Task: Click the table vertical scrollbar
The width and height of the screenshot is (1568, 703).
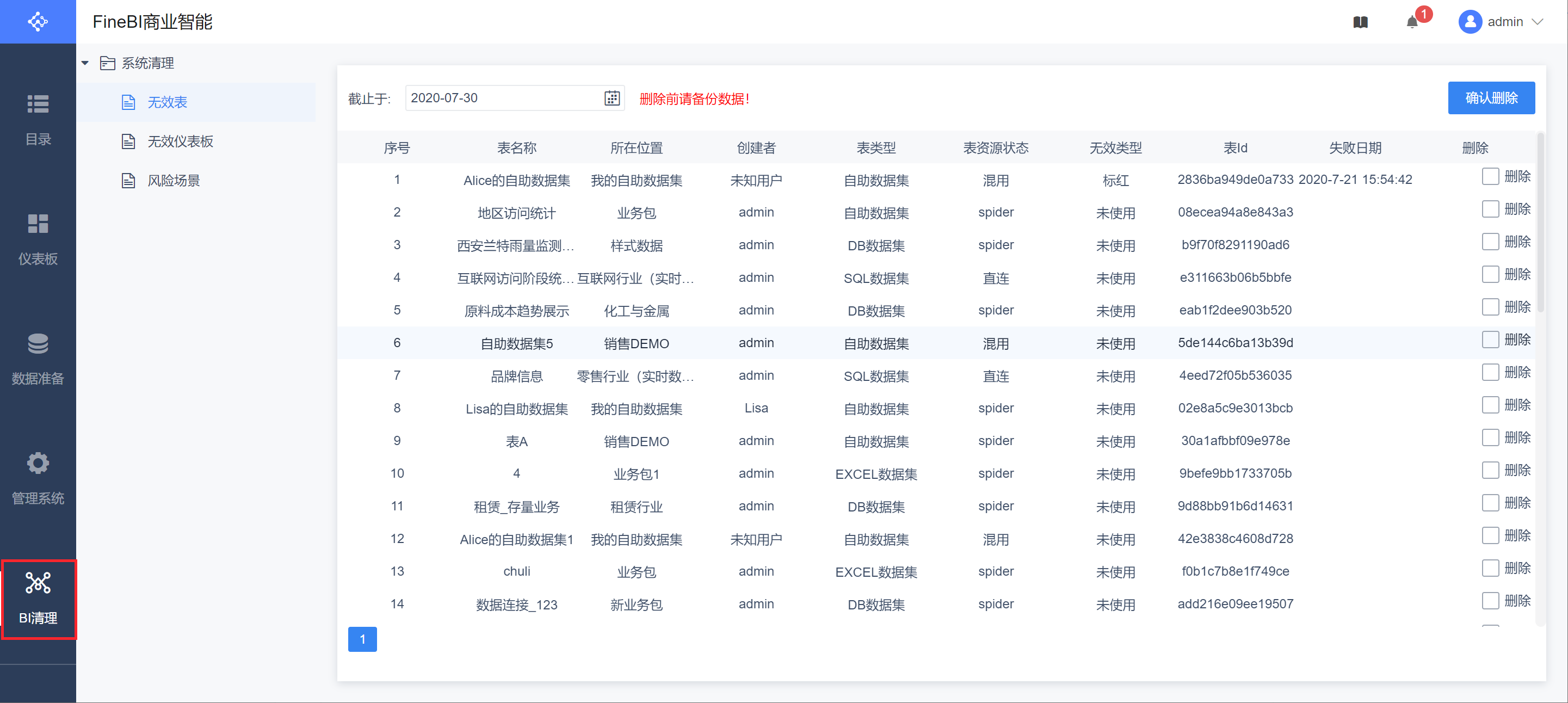Action: pos(1540,222)
